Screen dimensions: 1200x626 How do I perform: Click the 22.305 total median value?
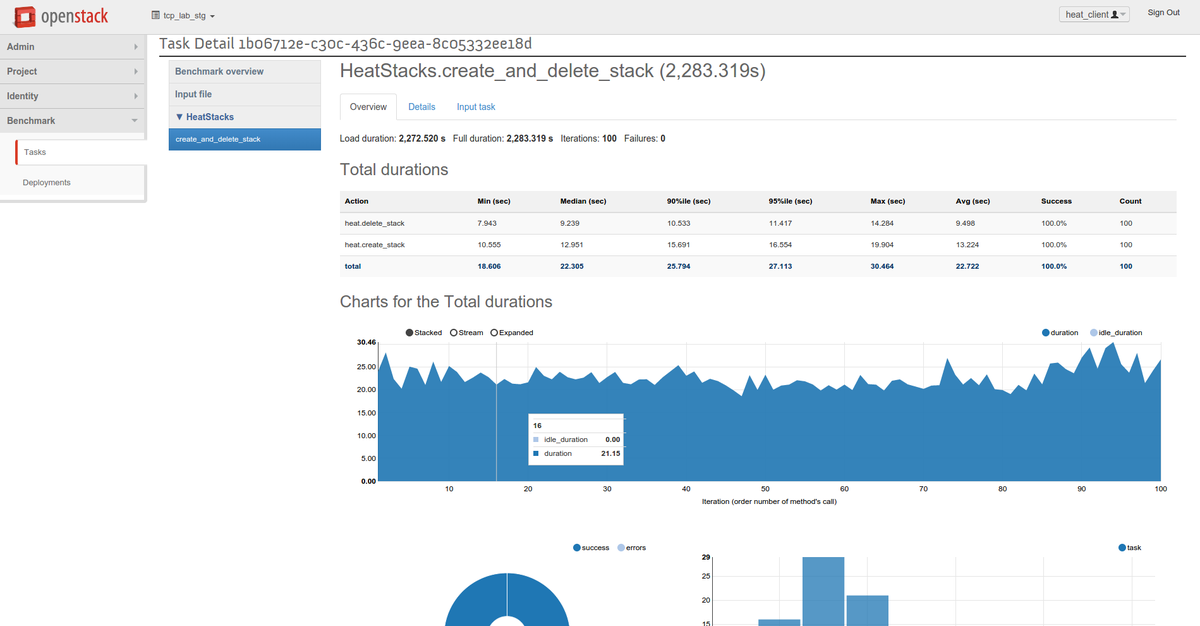click(x=571, y=266)
